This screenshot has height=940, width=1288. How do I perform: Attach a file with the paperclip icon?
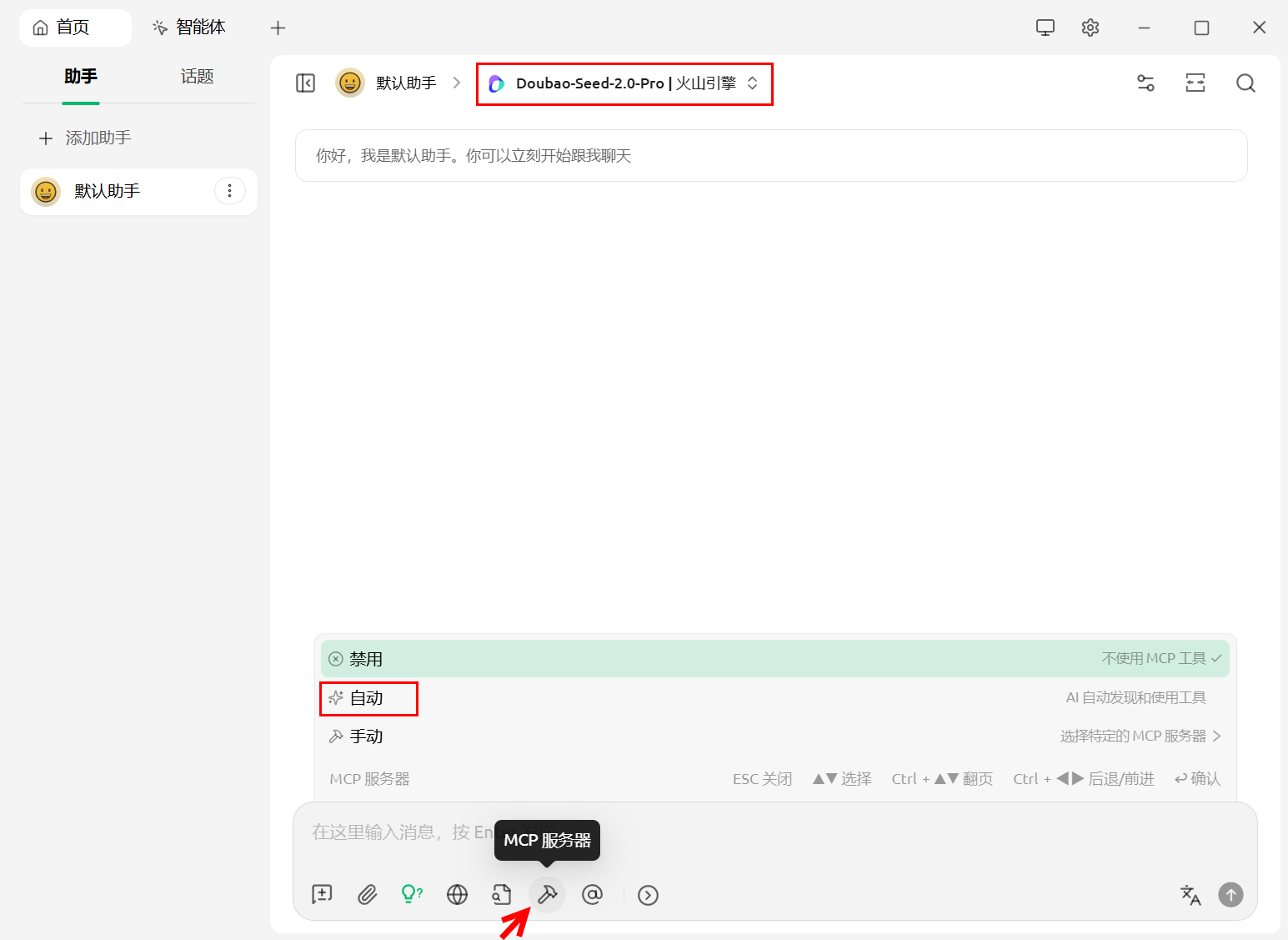367,895
